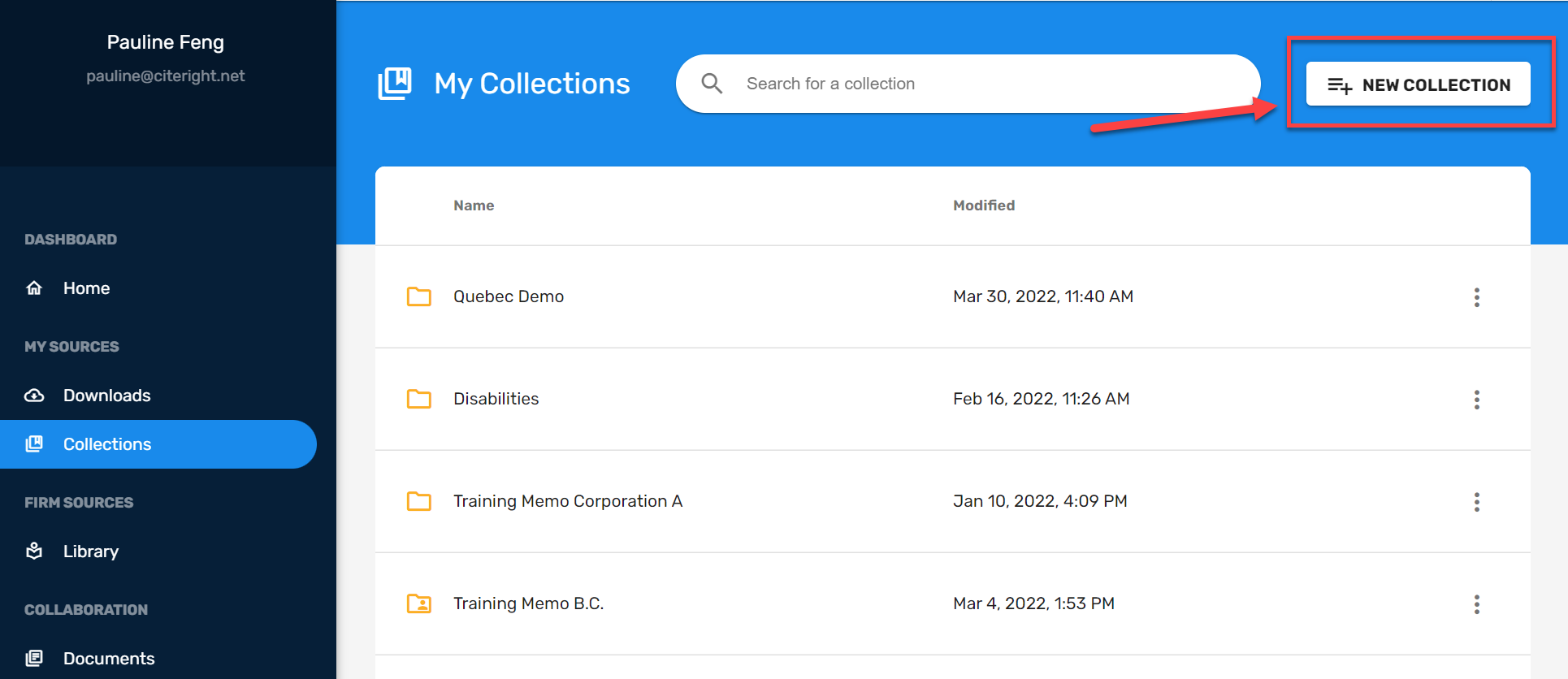Open more options for Disabilities
1568x679 pixels.
tap(1477, 400)
